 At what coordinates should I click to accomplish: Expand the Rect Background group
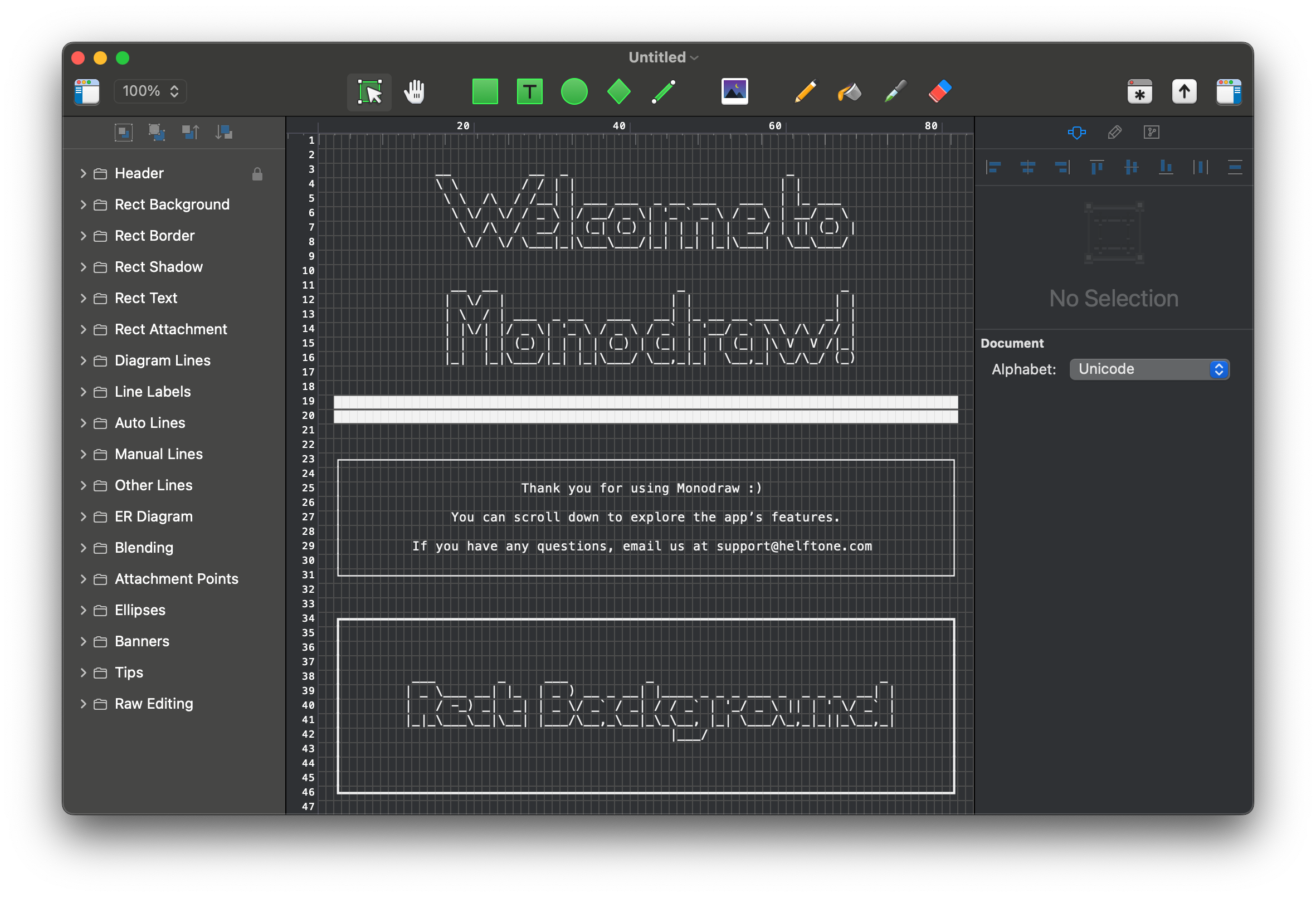click(83, 204)
